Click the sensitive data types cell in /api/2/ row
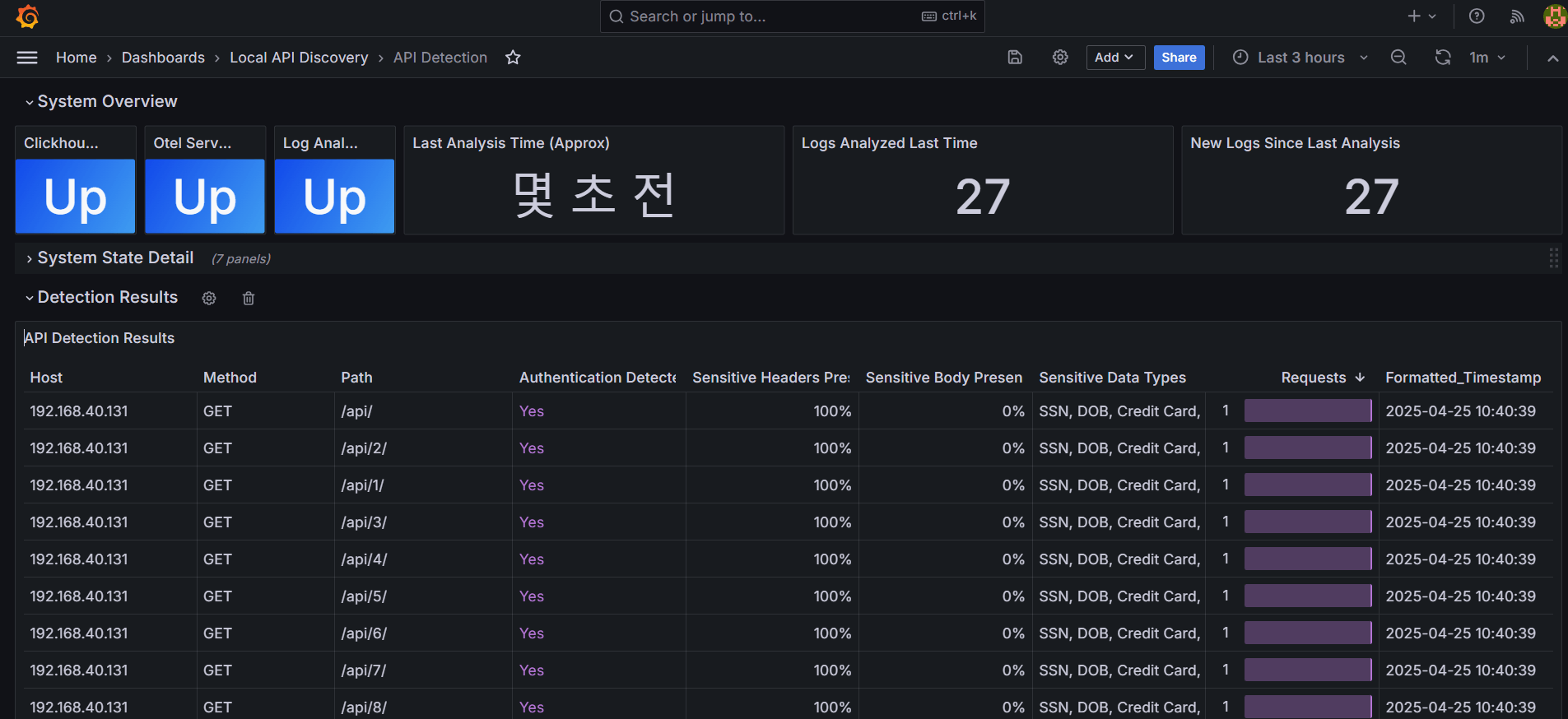 [1119, 448]
